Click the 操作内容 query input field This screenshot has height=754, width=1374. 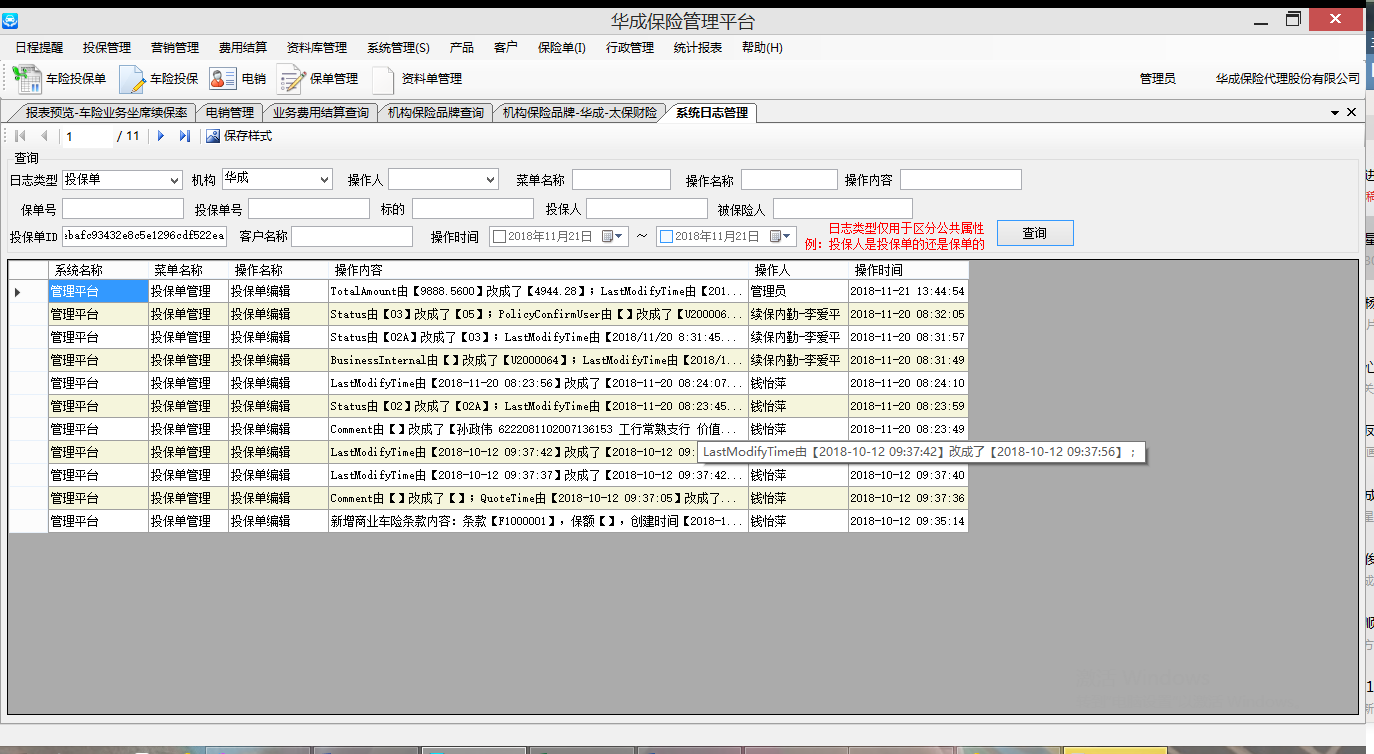click(x=961, y=180)
